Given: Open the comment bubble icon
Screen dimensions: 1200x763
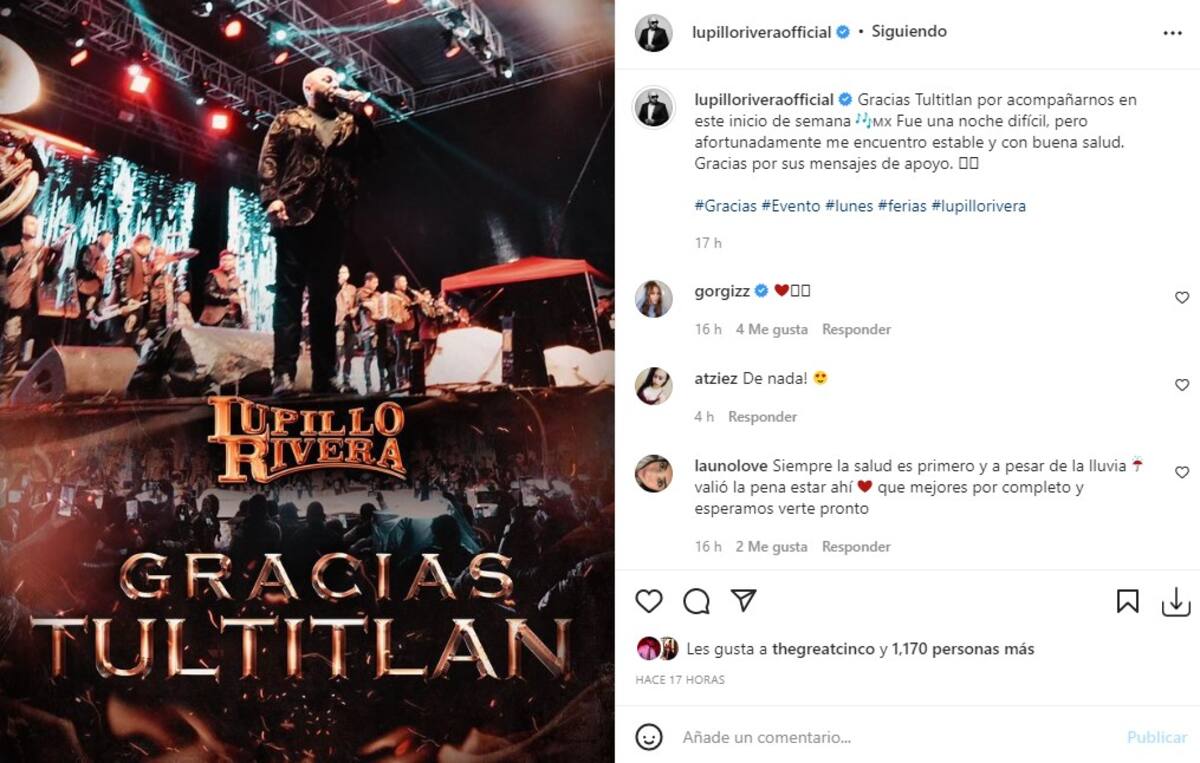Looking at the screenshot, I should click(696, 601).
